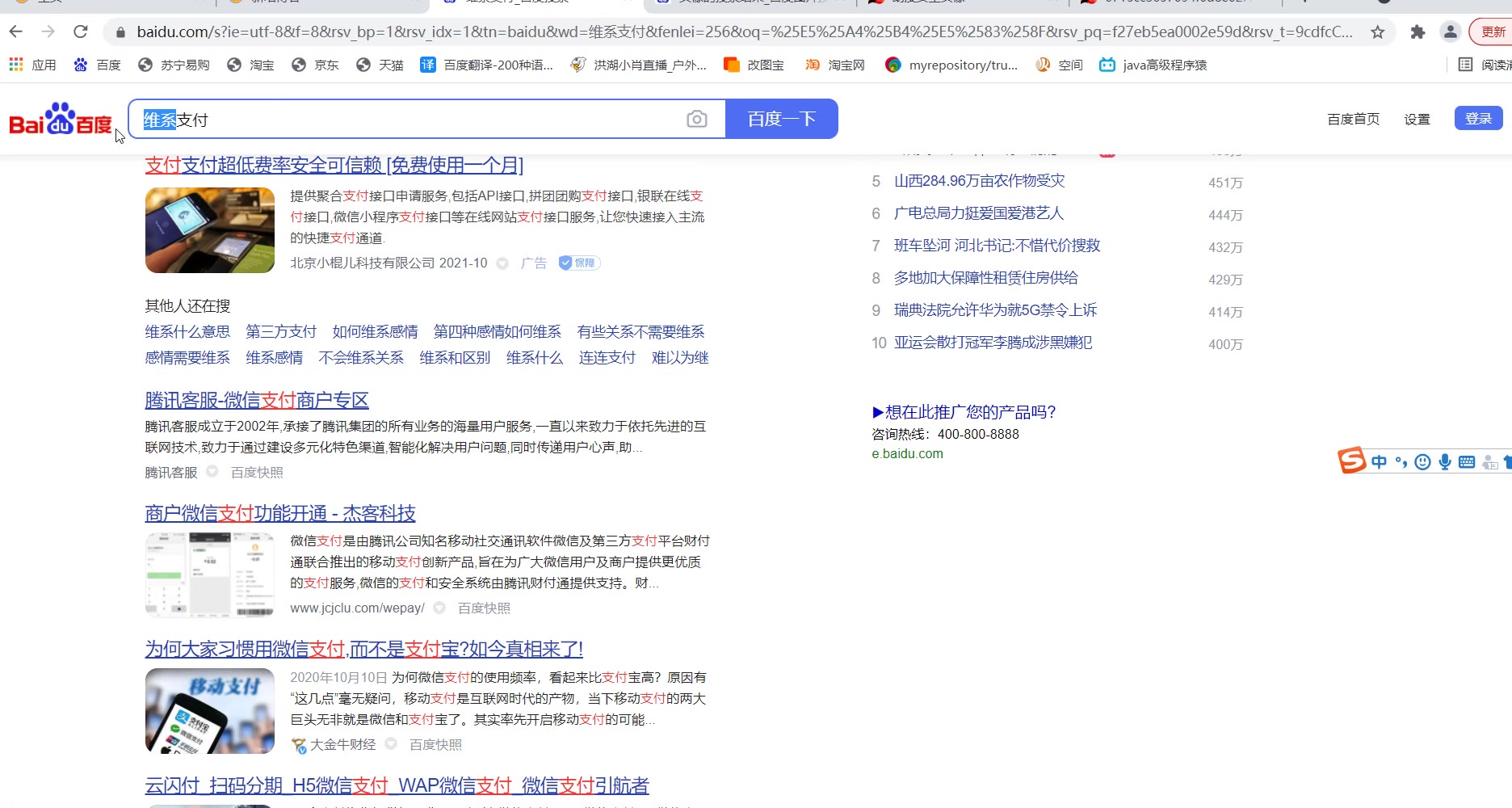Click the 杰客科技 result thumbnail
Viewport: 1512px width, 808px height.
coord(210,575)
